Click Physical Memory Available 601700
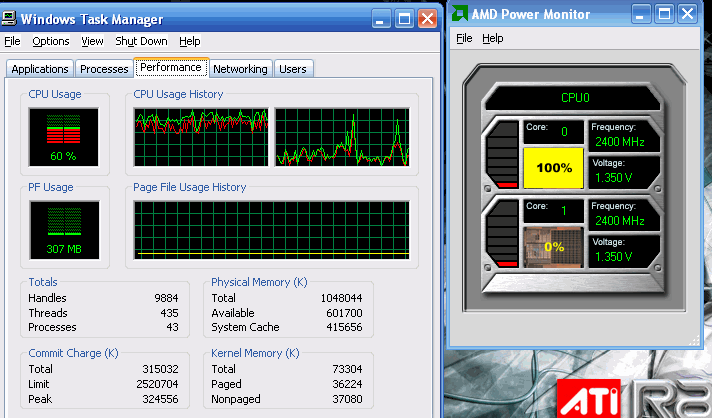 pyautogui.click(x=344, y=313)
